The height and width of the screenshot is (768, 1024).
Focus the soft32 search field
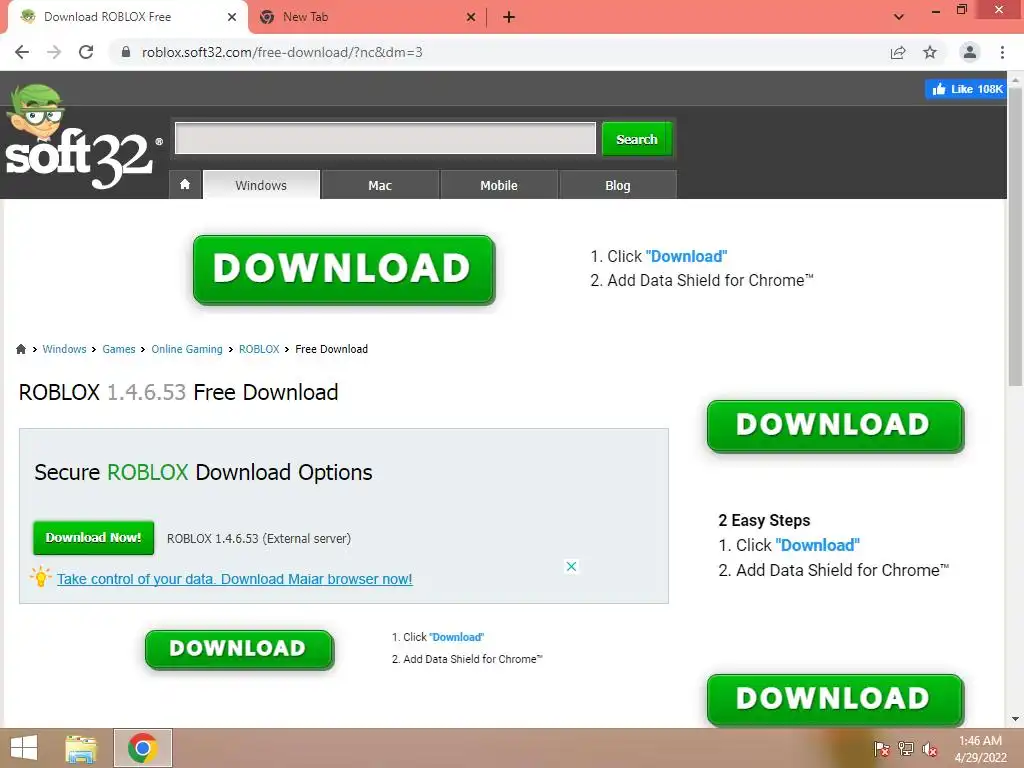385,138
